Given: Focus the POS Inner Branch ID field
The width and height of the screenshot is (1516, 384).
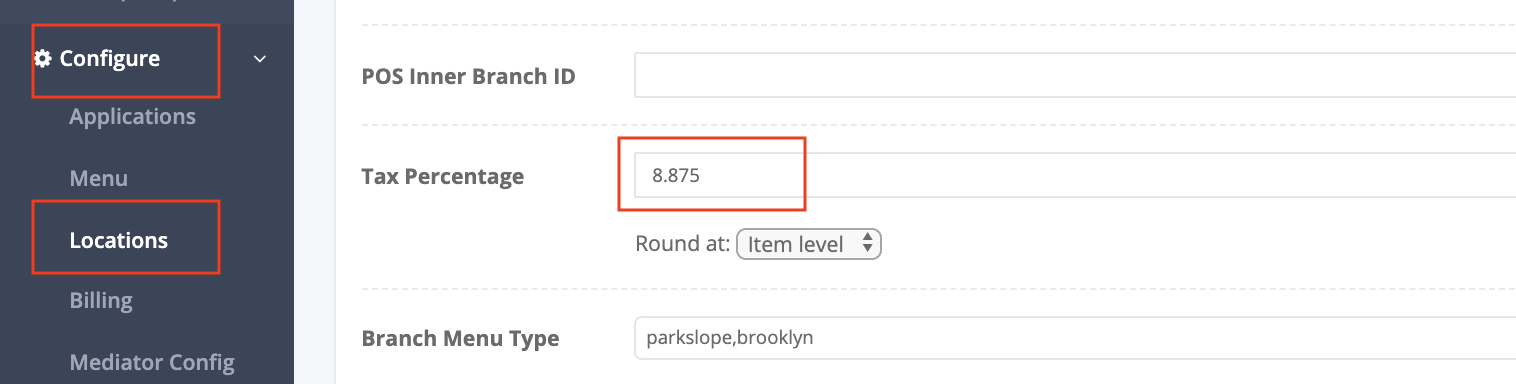Looking at the screenshot, I should tap(1075, 75).
